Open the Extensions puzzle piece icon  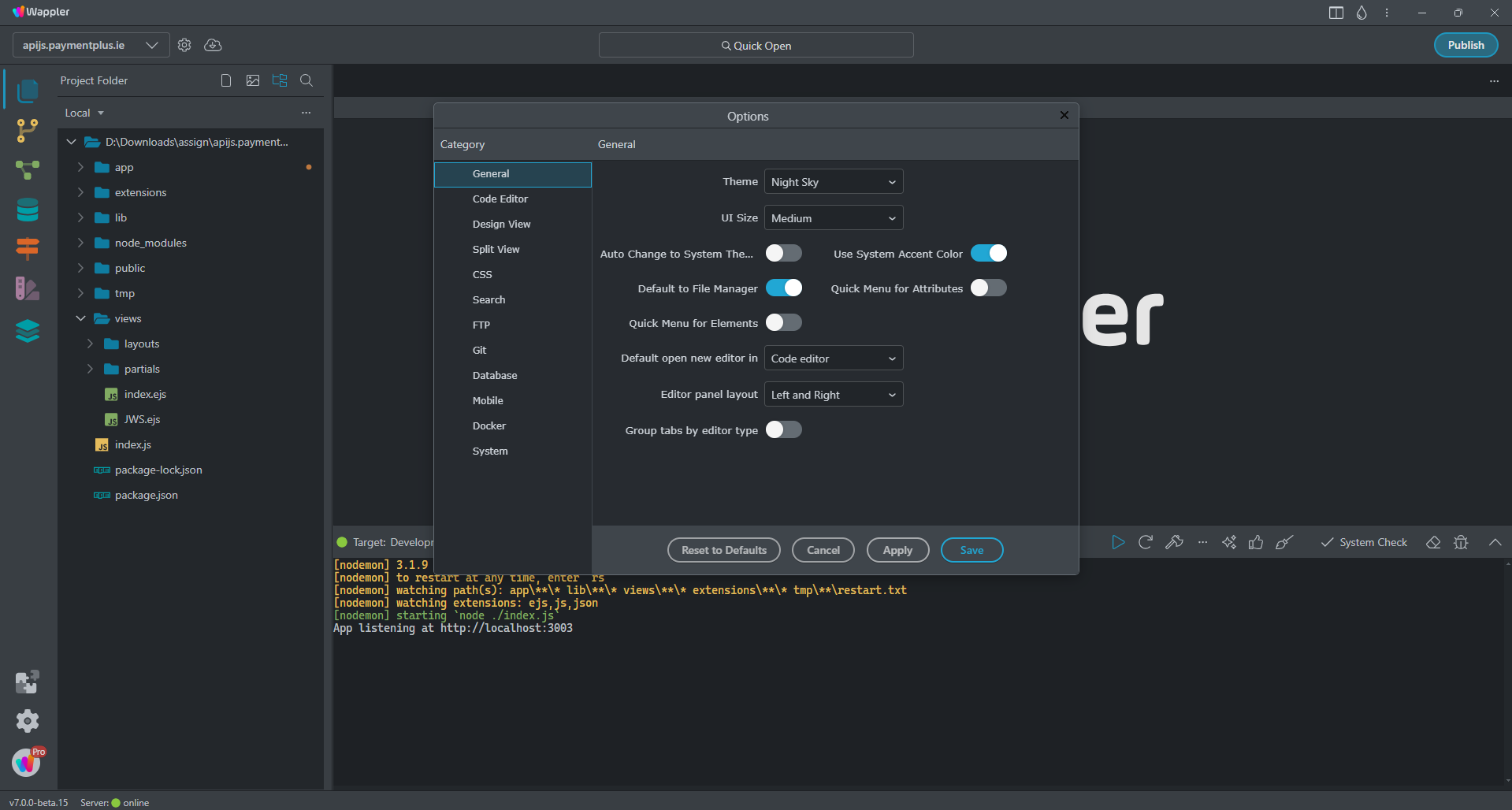point(28,682)
